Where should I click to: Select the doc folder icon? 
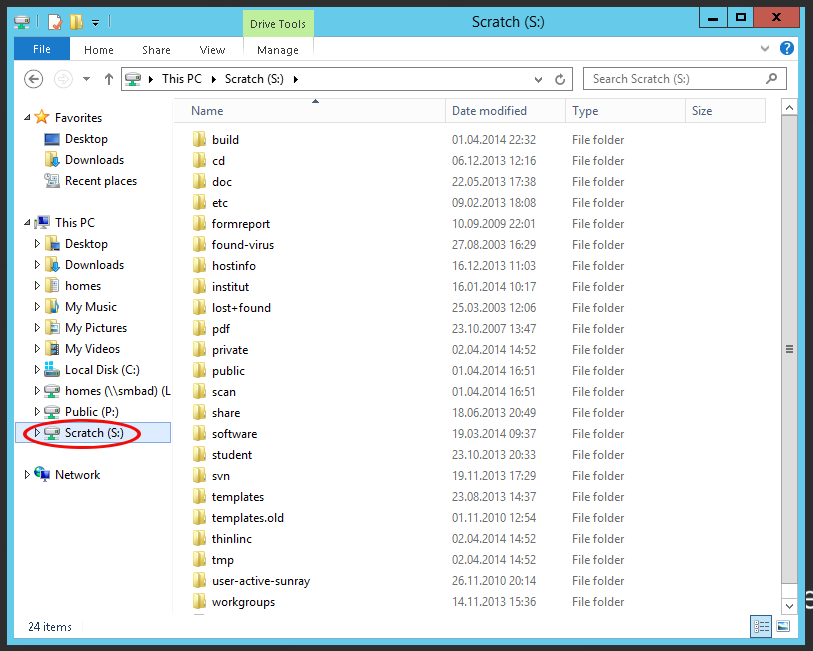199,181
